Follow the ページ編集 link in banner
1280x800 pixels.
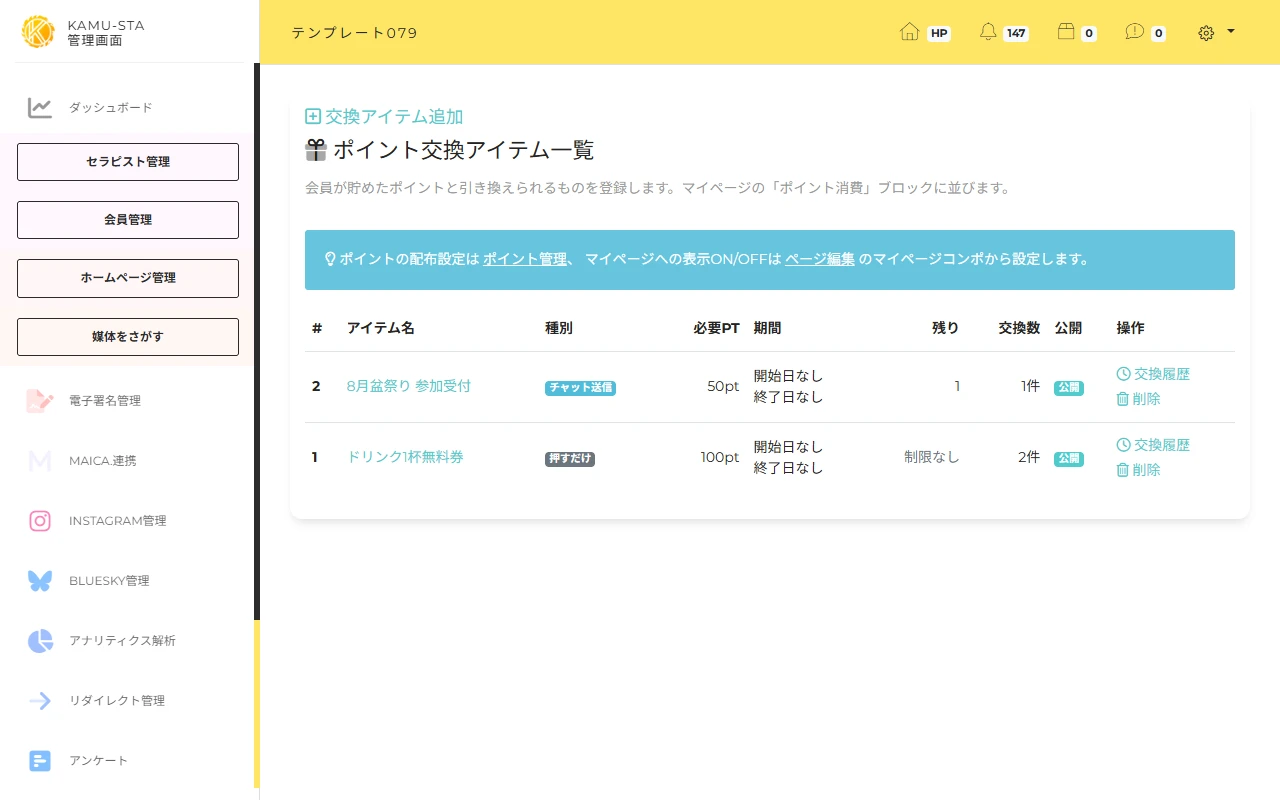(x=820, y=259)
